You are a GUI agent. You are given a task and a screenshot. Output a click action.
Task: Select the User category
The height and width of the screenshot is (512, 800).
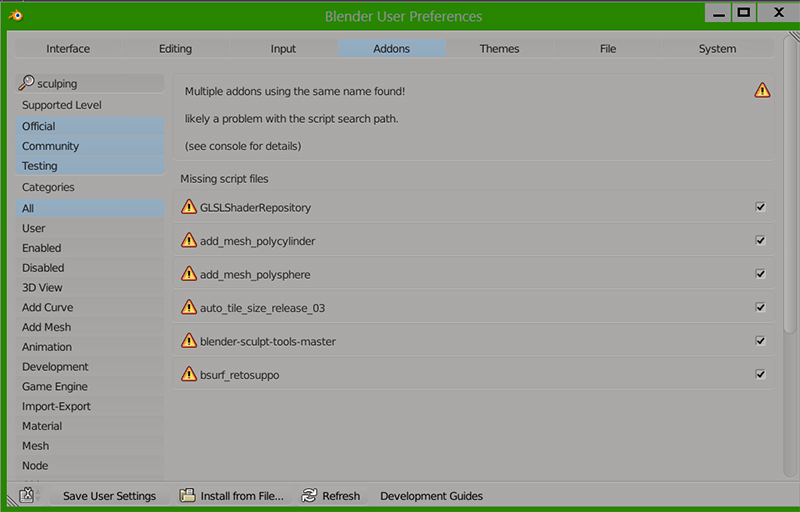point(90,228)
